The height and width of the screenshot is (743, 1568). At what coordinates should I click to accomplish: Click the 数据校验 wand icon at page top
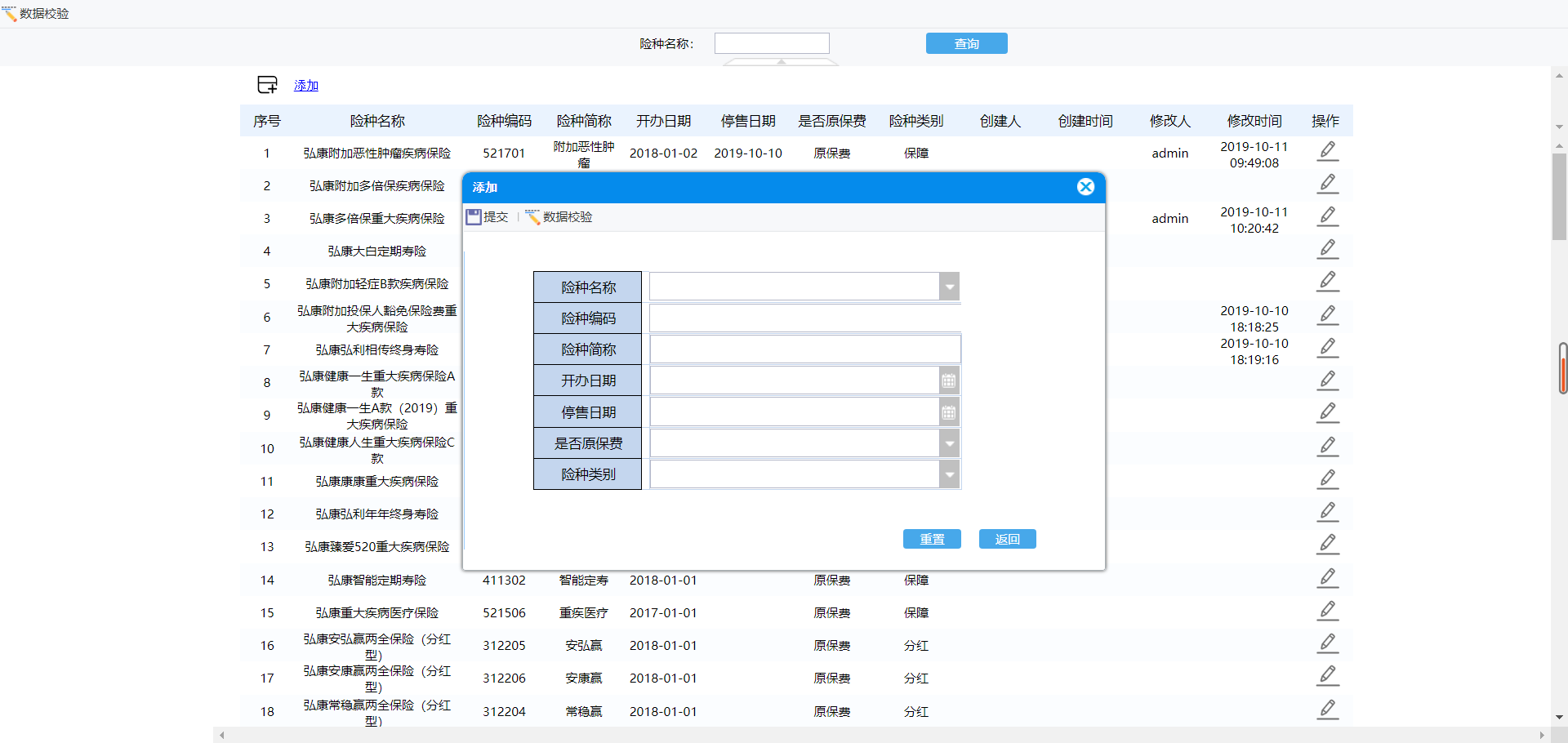coord(9,13)
